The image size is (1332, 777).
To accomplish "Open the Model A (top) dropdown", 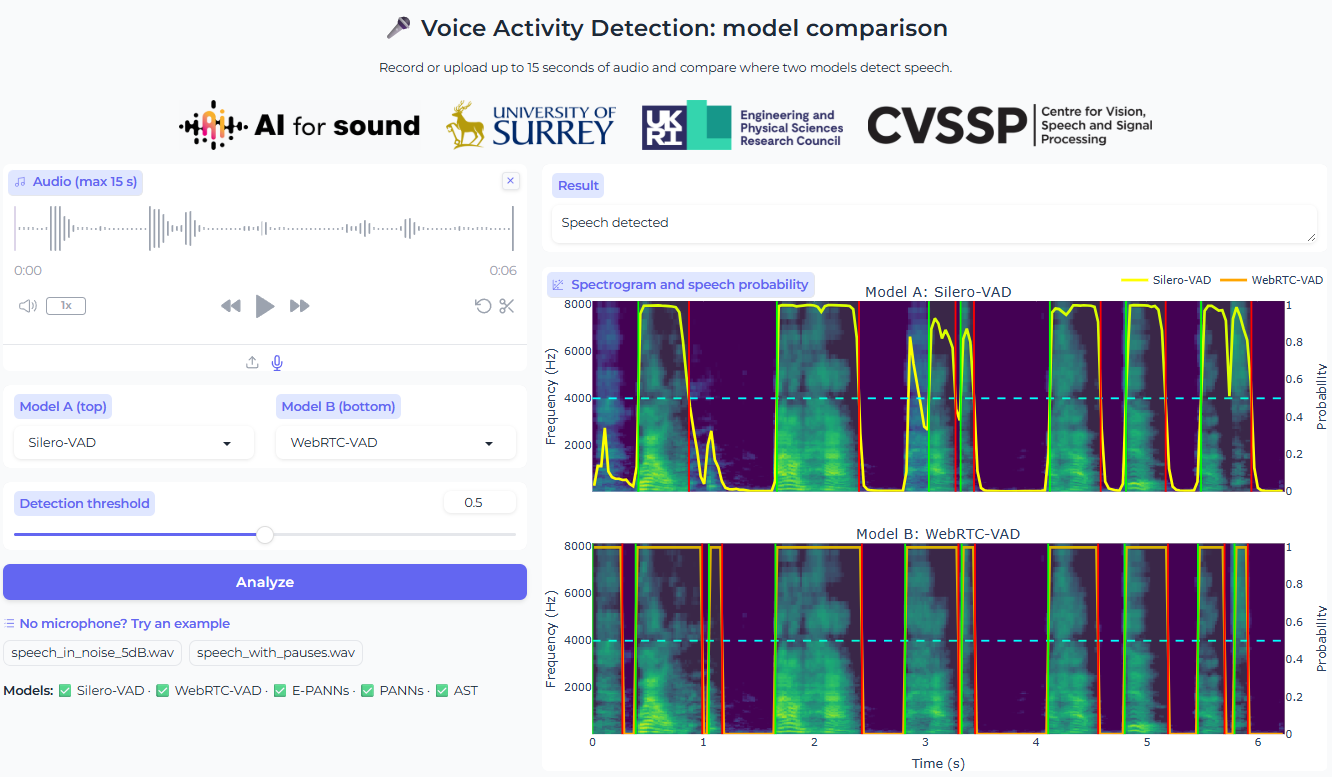I will pyautogui.click(x=134, y=443).
